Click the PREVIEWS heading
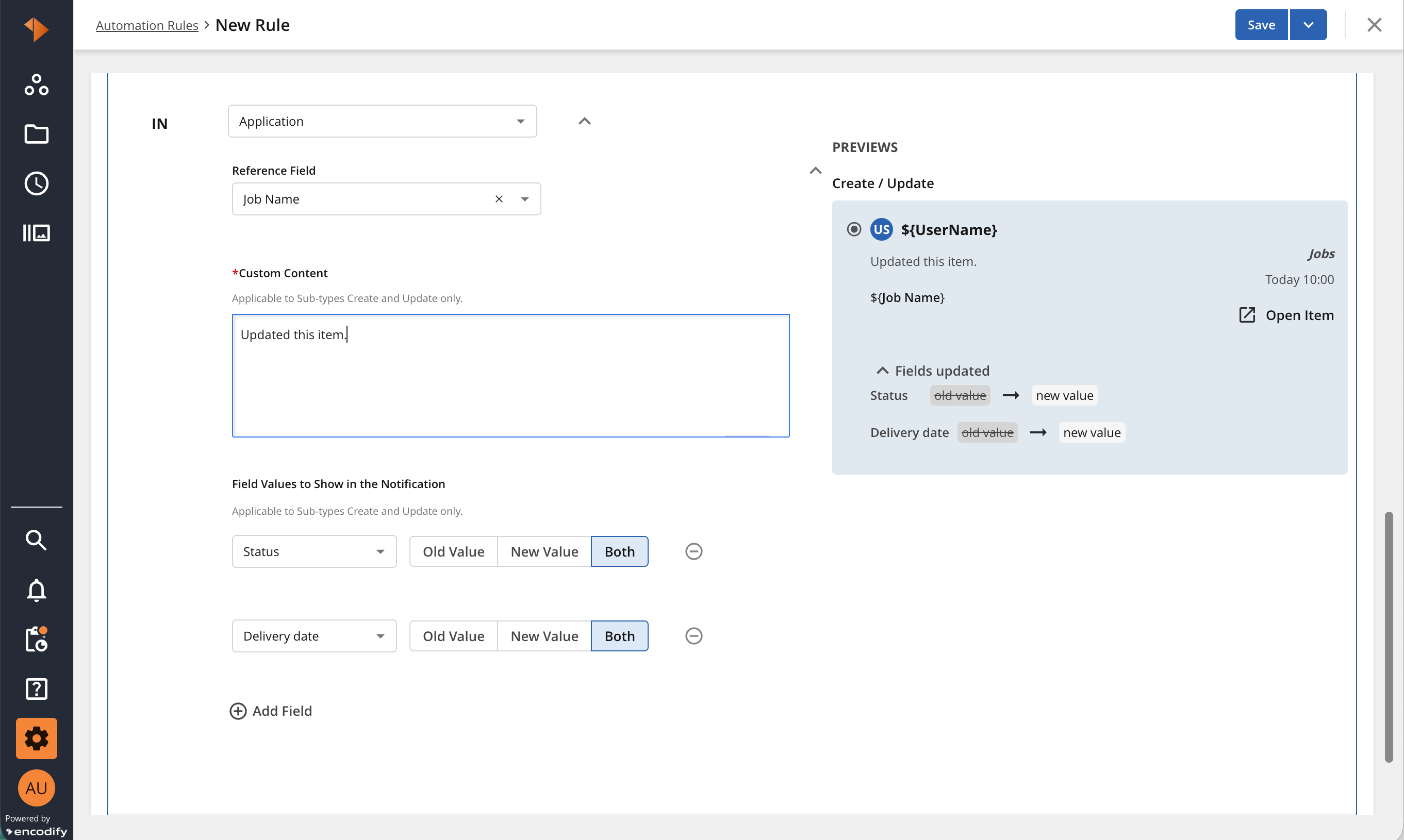Image resolution: width=1404 pixels, height=840 pixels. click(865, 147)
